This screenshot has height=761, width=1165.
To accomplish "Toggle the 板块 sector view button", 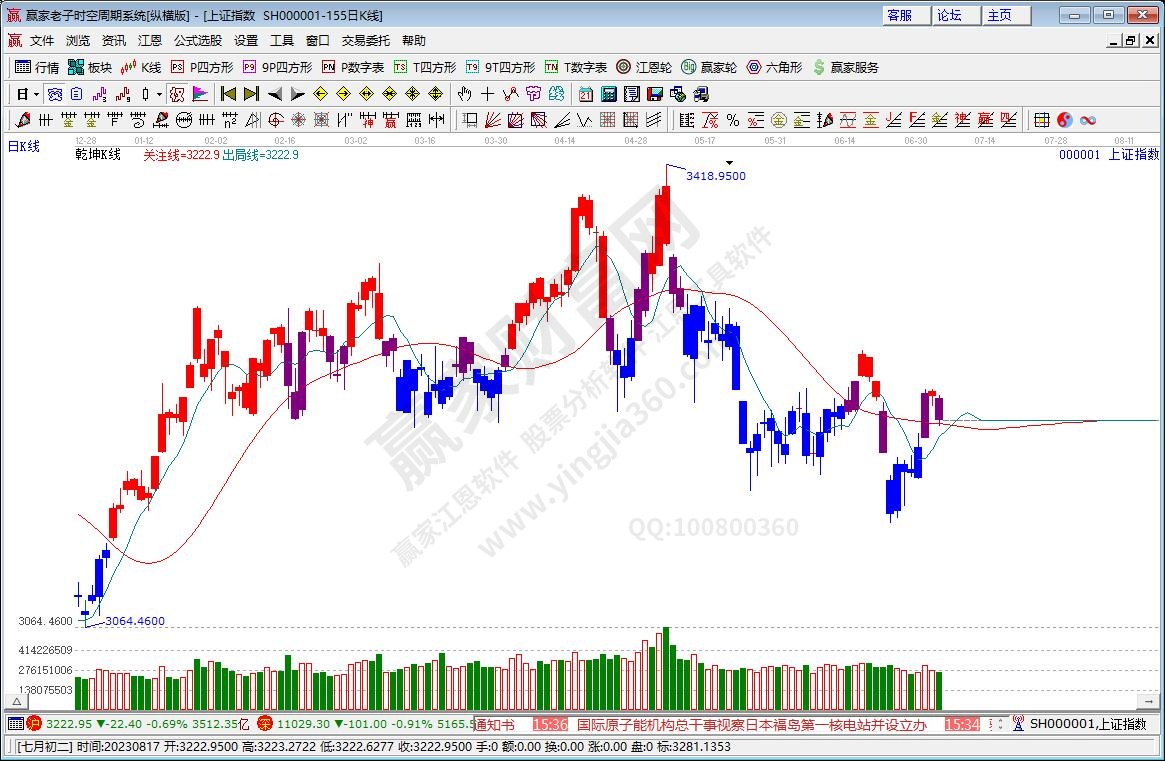I will 90,67.
